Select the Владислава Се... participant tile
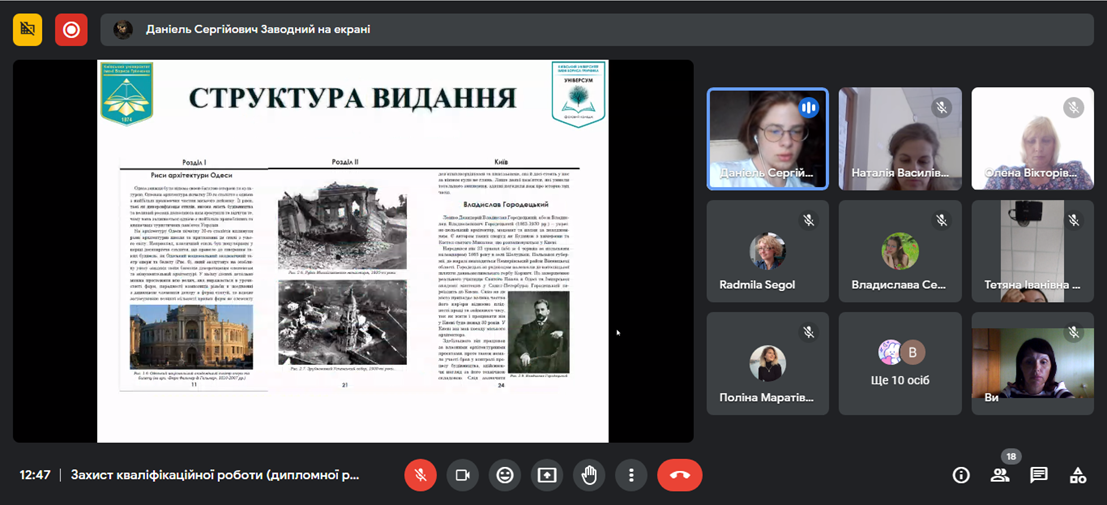Image resolution: width=1107 pixels, height=505 pixels. (900, 251)
